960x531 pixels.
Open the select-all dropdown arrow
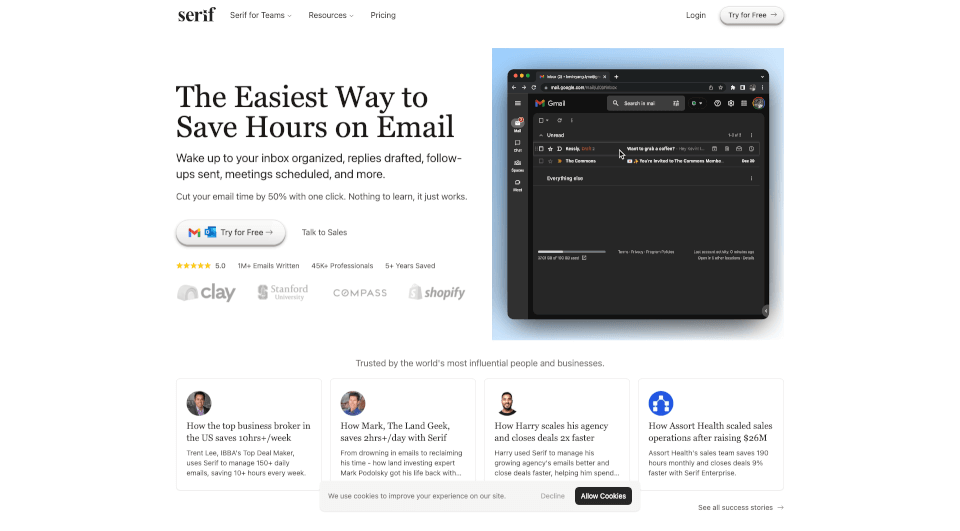pyautogui.click(x=547, y=121)
